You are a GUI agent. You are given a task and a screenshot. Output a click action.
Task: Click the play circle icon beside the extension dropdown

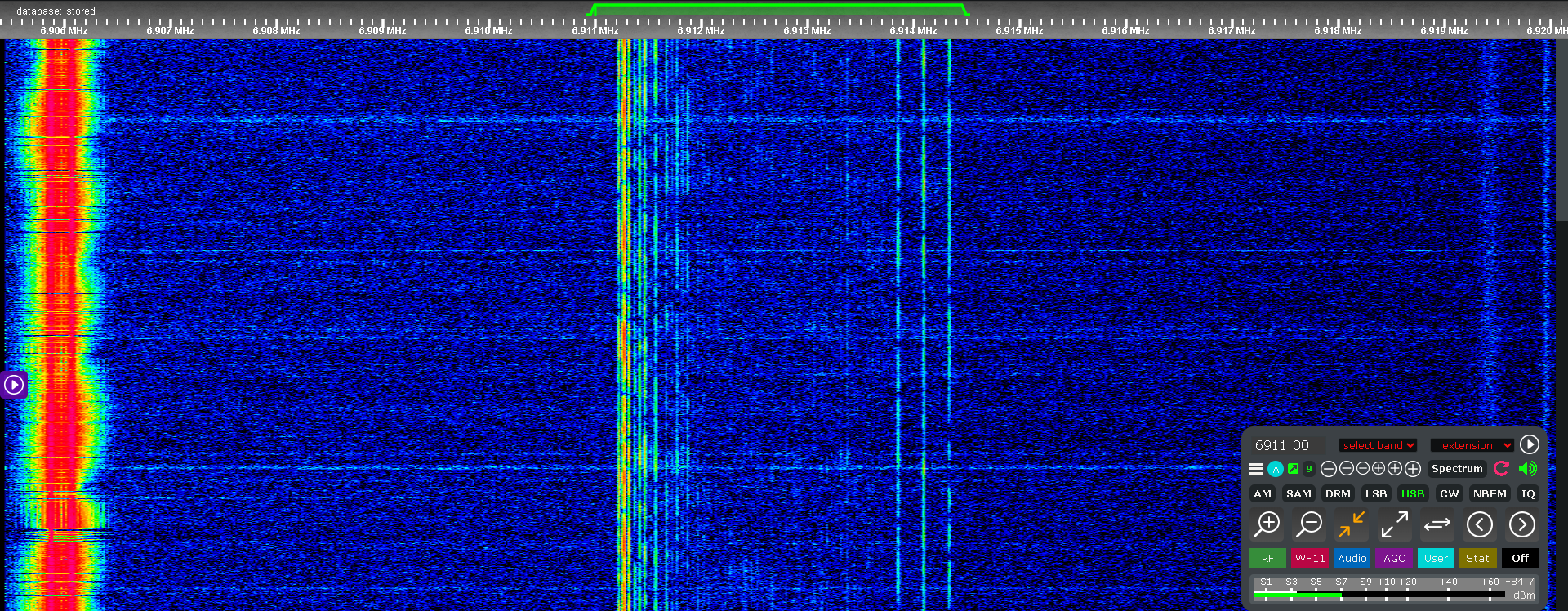[x=1530, y=444]
